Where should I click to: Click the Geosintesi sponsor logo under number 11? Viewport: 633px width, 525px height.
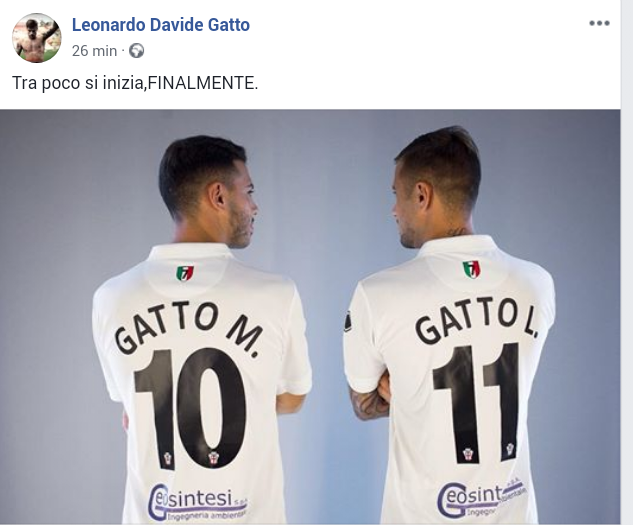[x=482, y=498]
